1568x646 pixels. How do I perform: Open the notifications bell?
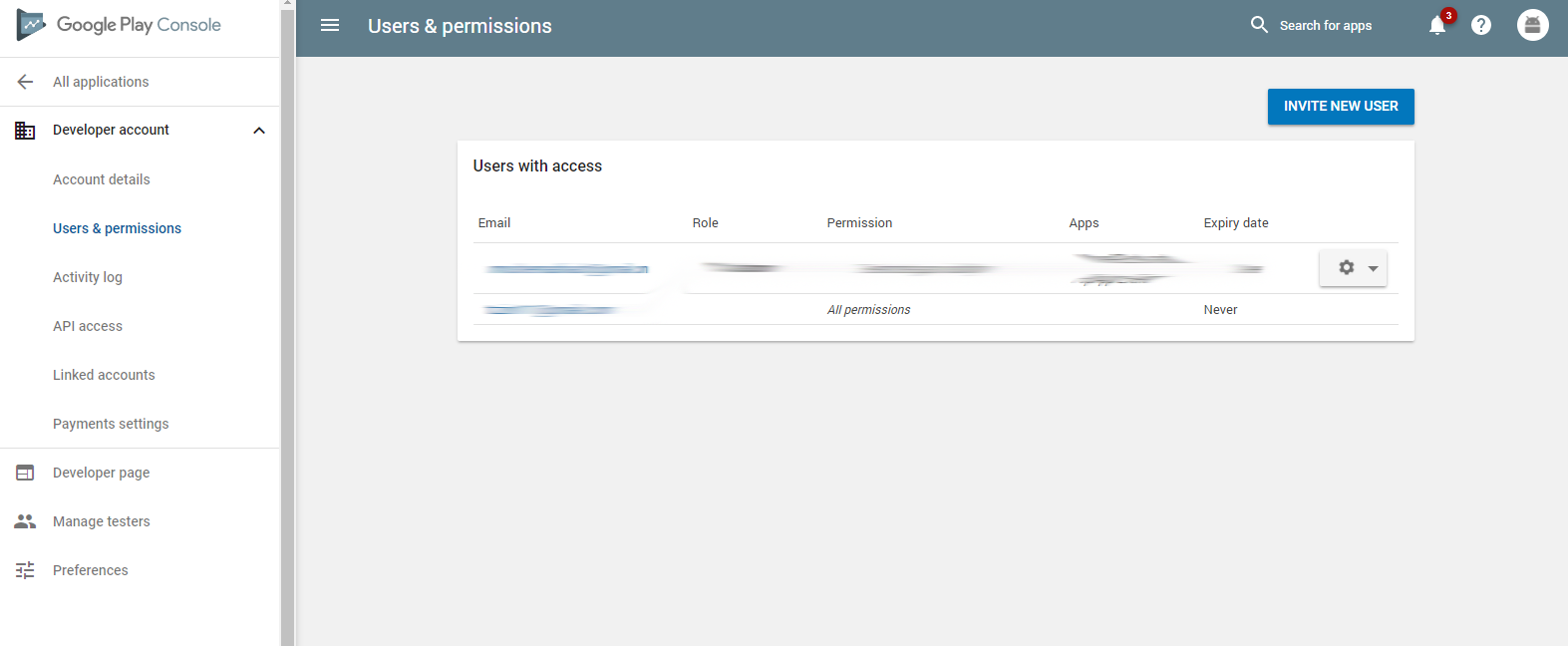(1436, 26)
